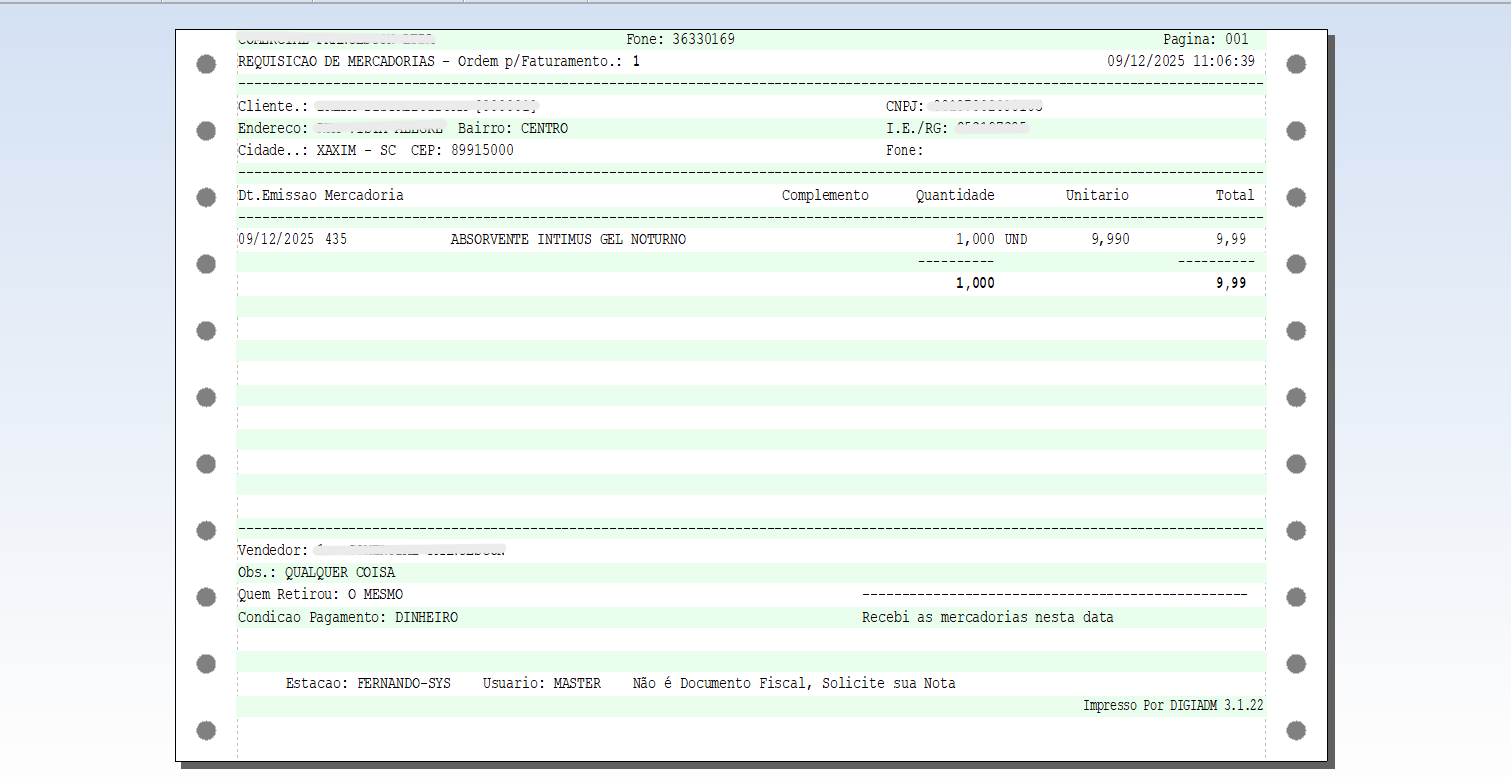The image size is (1511, 777).
Task: Select the city XAXIM - SC text
Action: click(x=356, y=150)
